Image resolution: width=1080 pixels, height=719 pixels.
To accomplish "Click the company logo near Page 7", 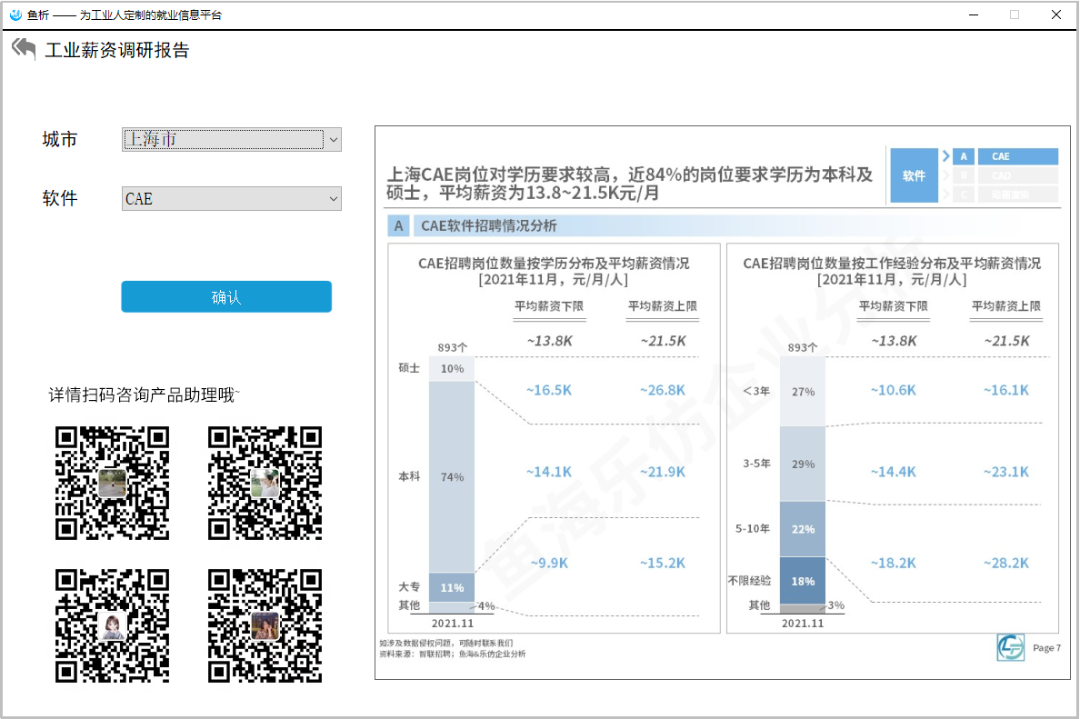I will (x=1010, y=647).
